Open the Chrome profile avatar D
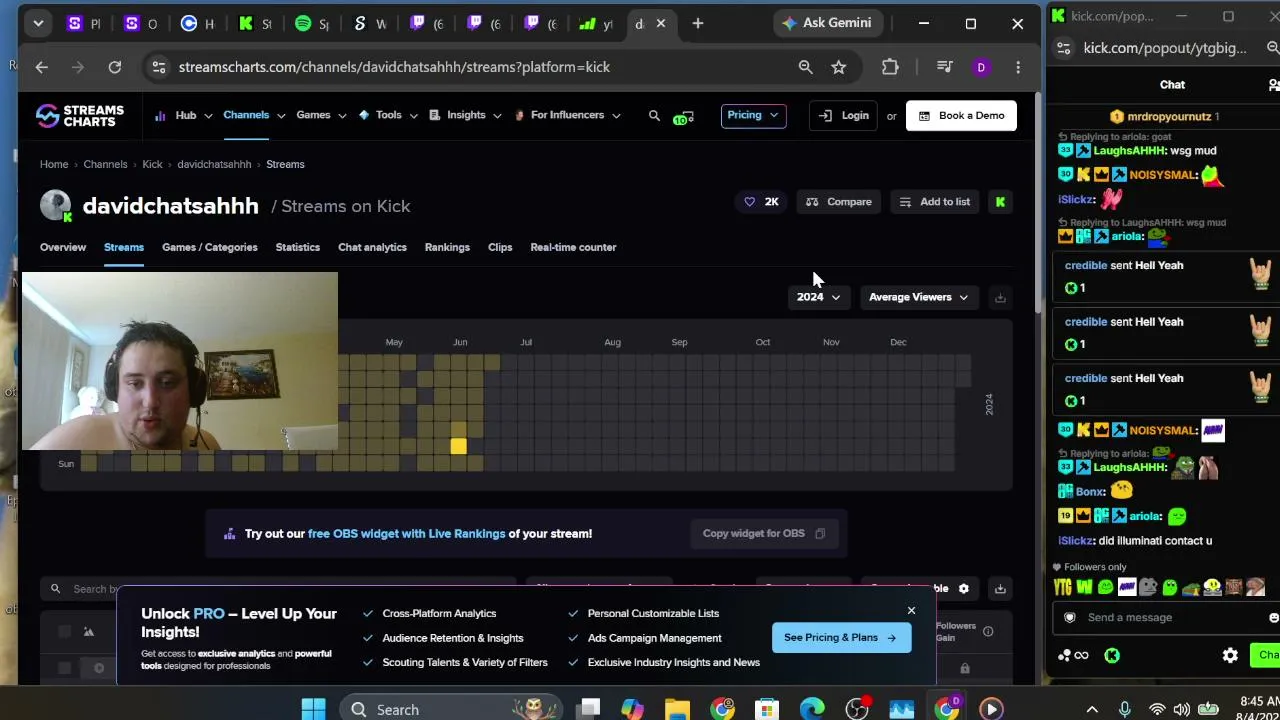The image size is (1280, 720). 981,67
